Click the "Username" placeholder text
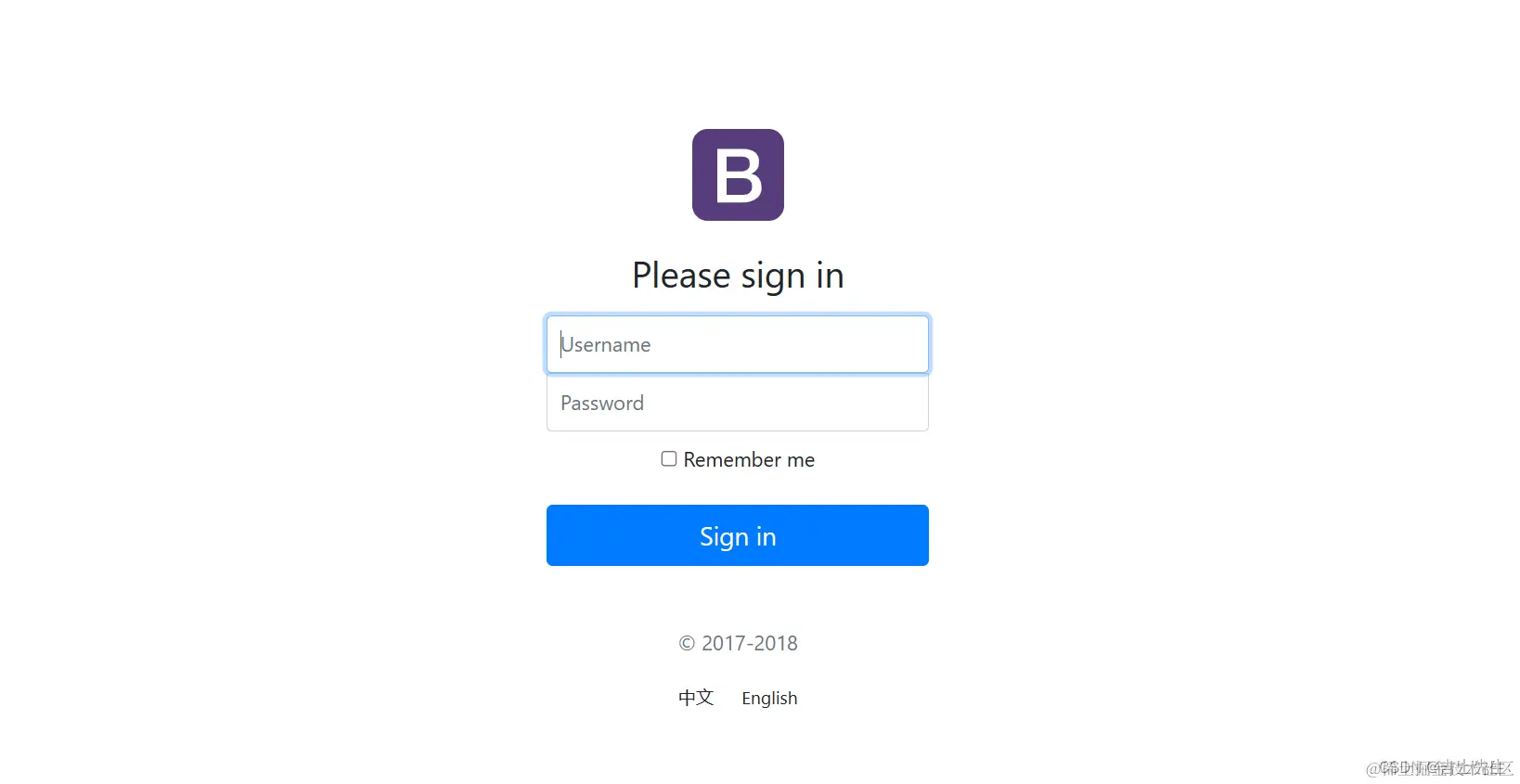 tap(606, 345)
